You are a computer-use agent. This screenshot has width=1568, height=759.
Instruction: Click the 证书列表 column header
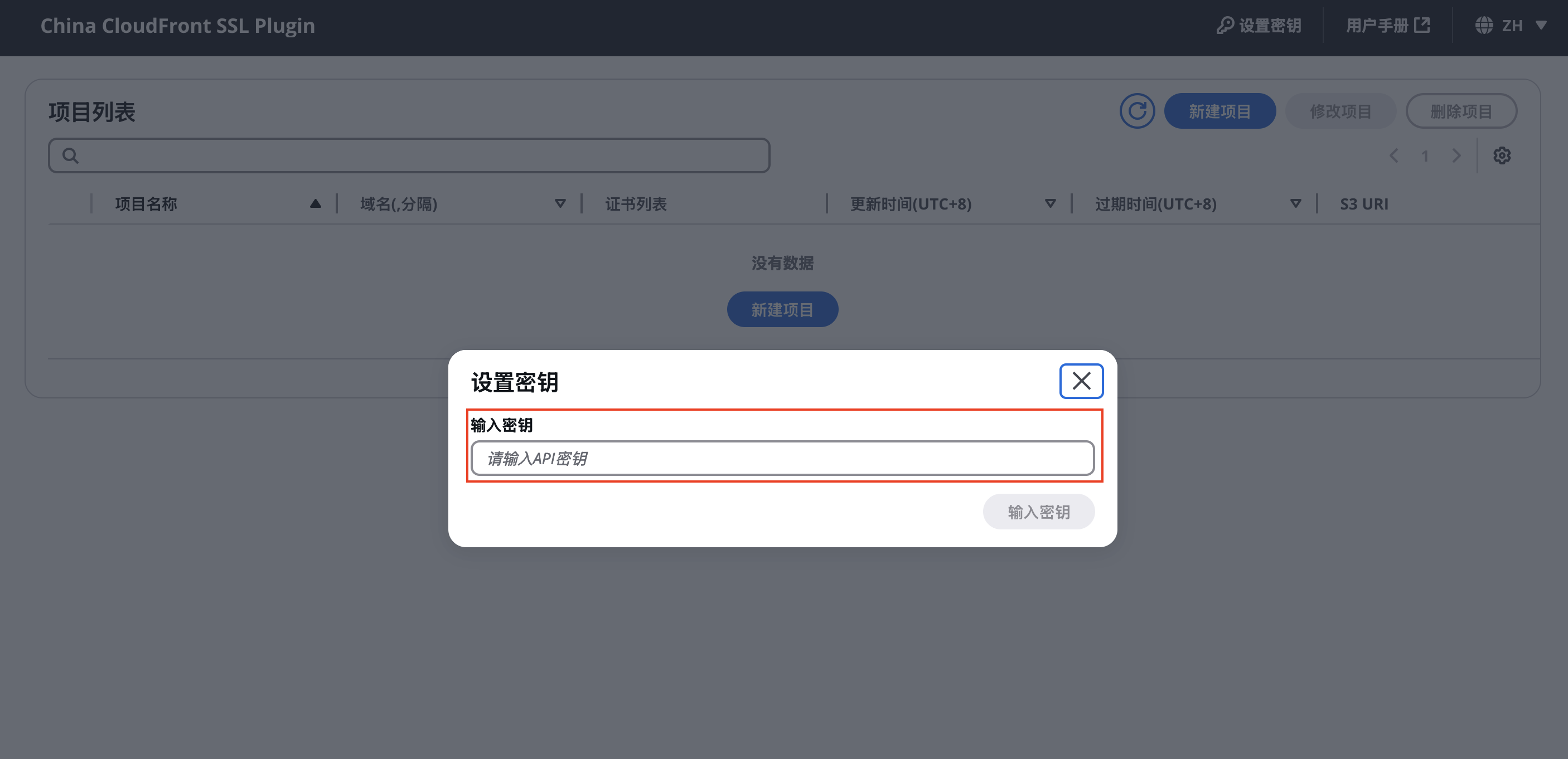pyautogui.click(x=636, y=204)
